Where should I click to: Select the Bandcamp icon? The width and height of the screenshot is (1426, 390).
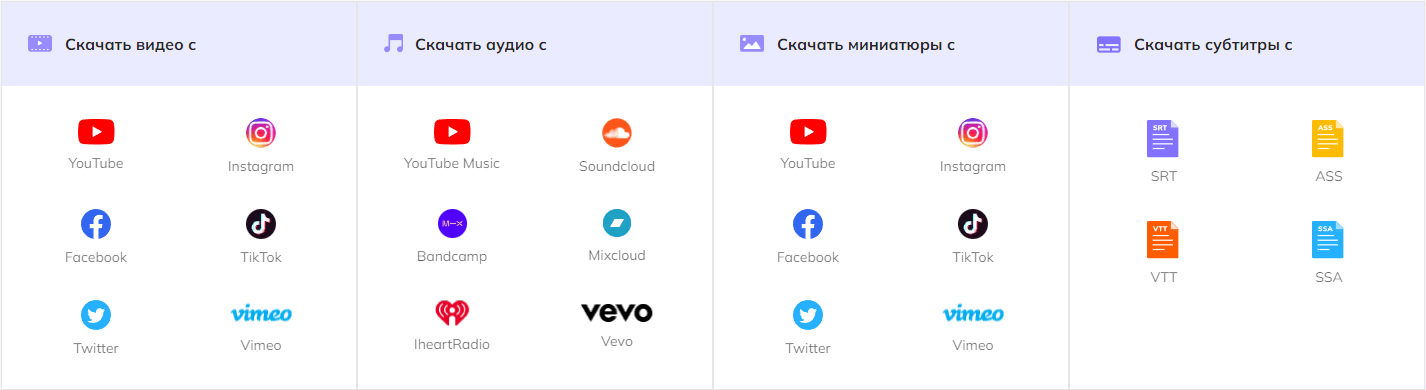[x=452, y=223]
